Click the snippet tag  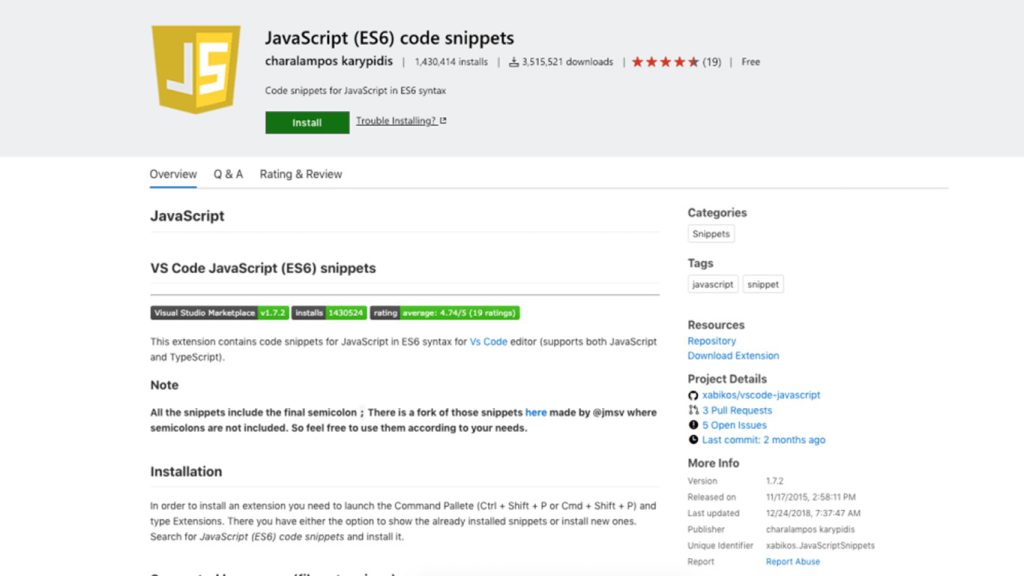coord(763,284)
